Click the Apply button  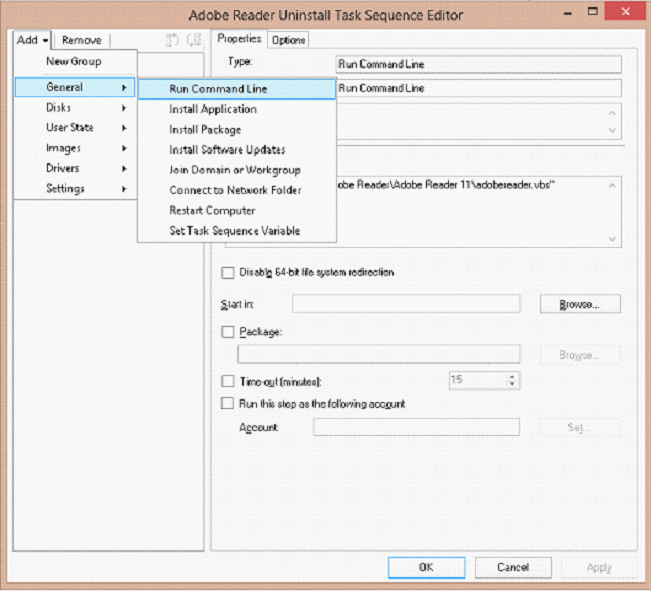pos(599,567)
